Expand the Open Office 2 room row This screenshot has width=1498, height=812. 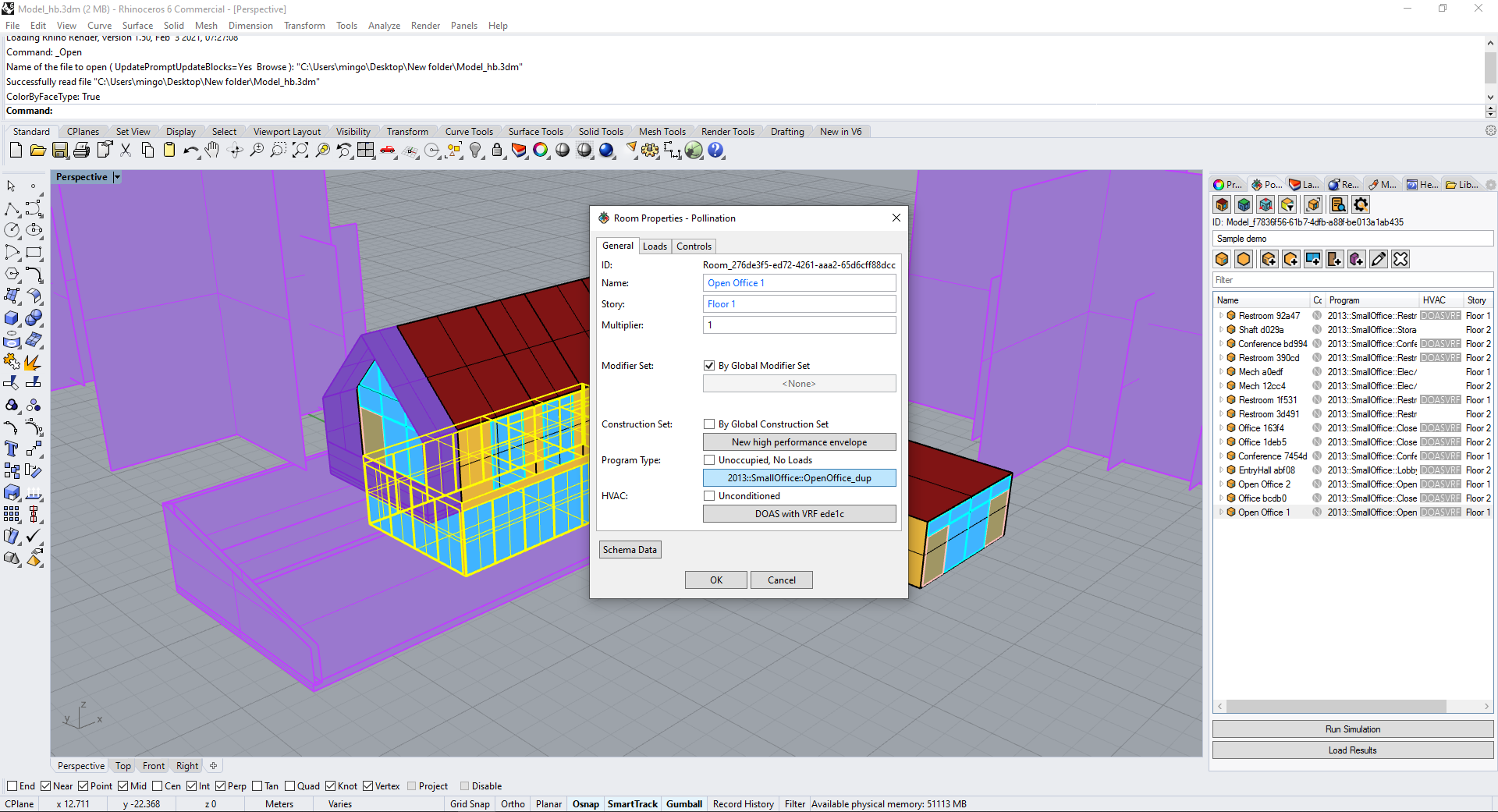(x=1221, y=484)
